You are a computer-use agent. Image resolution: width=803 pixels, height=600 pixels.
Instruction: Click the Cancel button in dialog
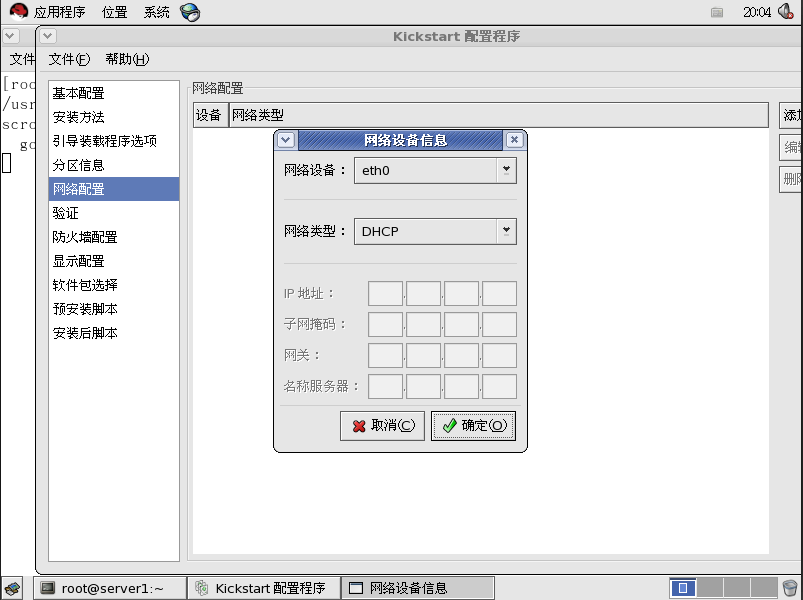click(x=383, y=425)
